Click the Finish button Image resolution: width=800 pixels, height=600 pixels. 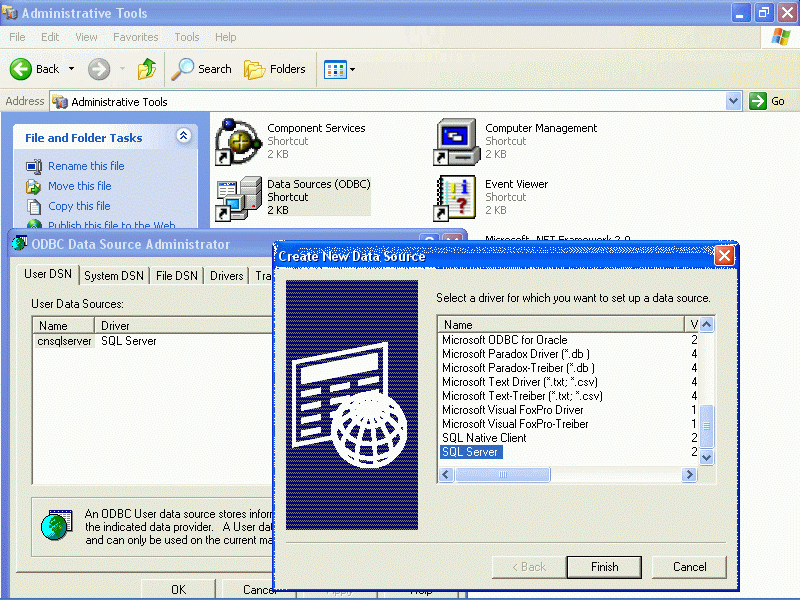(x=605, y=567)
